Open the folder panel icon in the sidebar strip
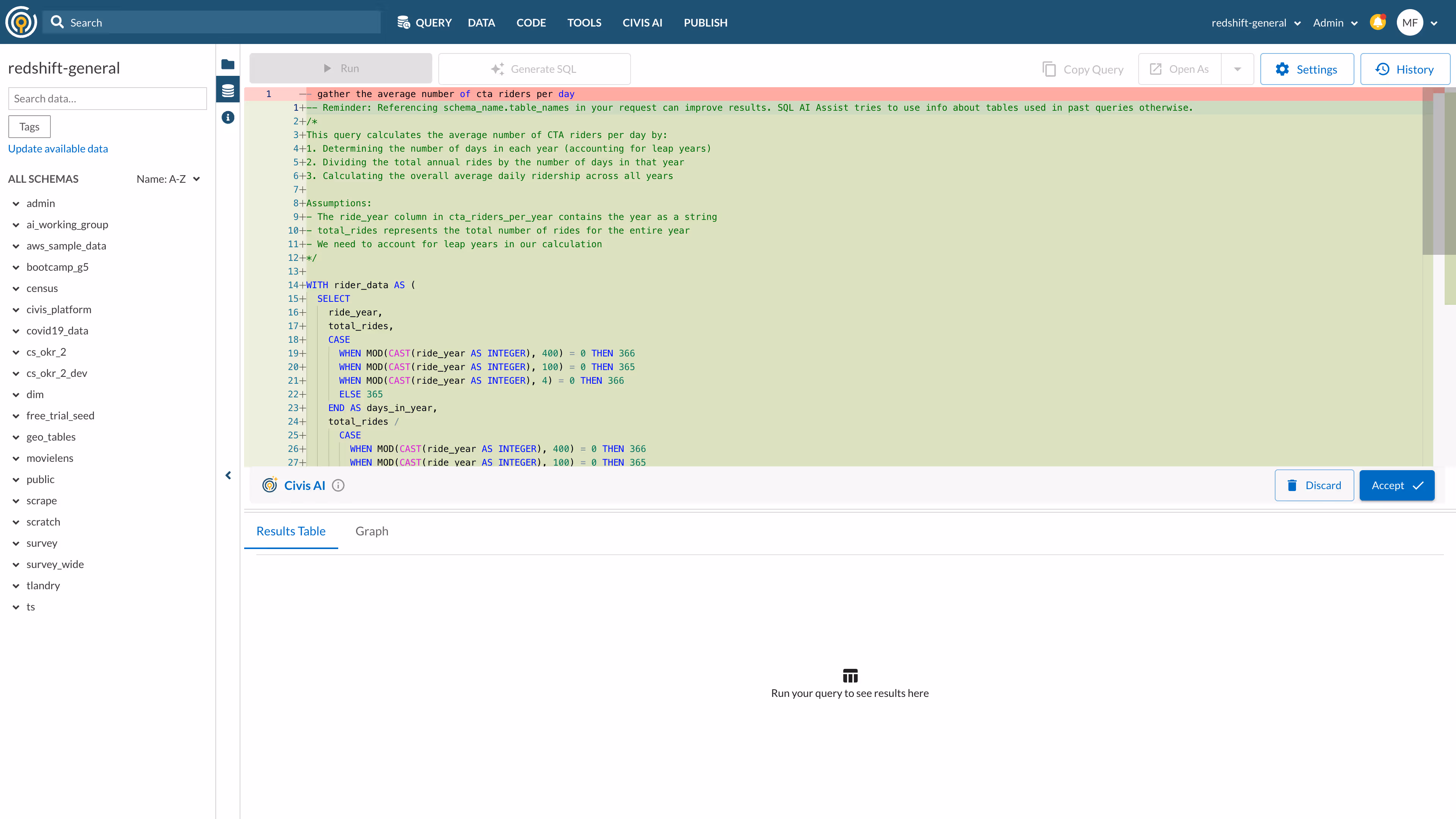This screenshot has height=819, width=1456. click(228, 64)
